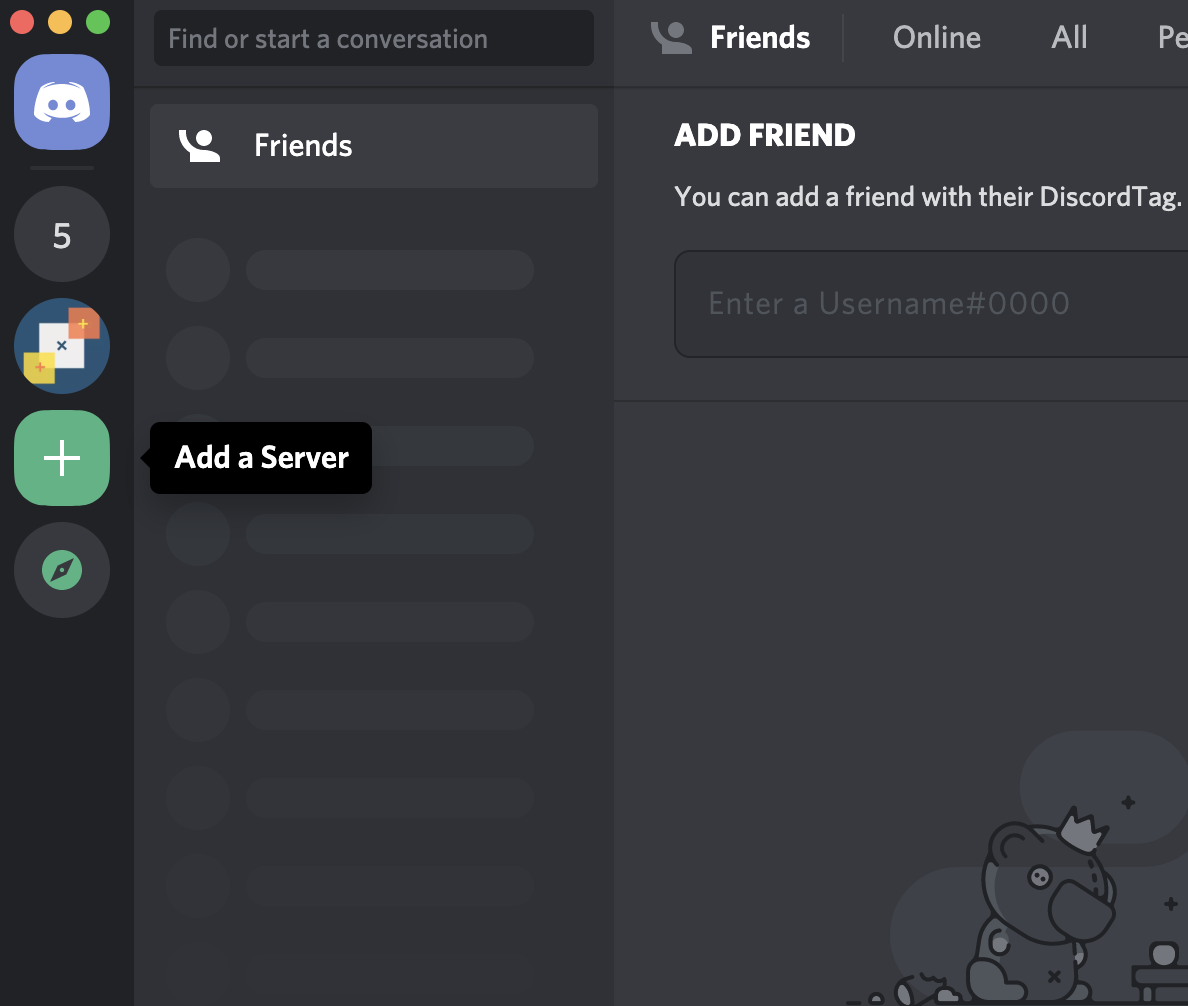Select the Friends icon in the channel list
The image size is (1188, 1006).
tap(201, 145)
